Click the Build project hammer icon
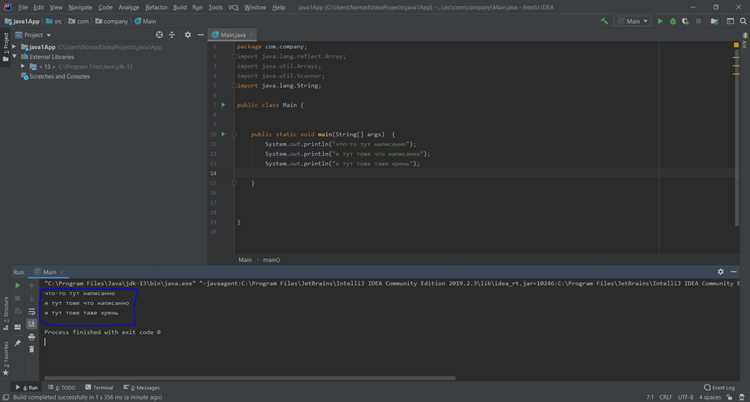 click(x=604, y=21)
